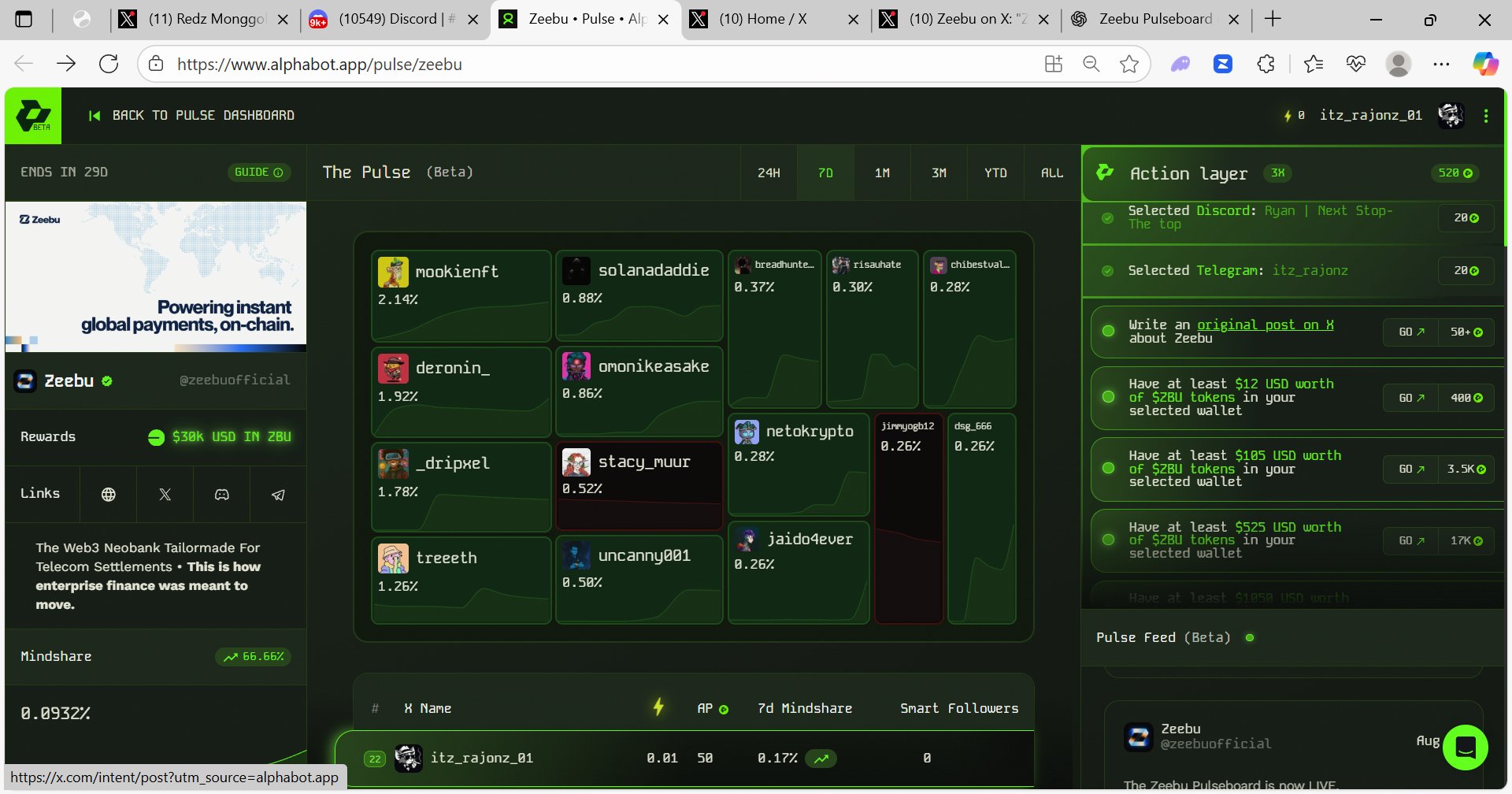Toggle status dot for $12 USD task

[1108, 397]
